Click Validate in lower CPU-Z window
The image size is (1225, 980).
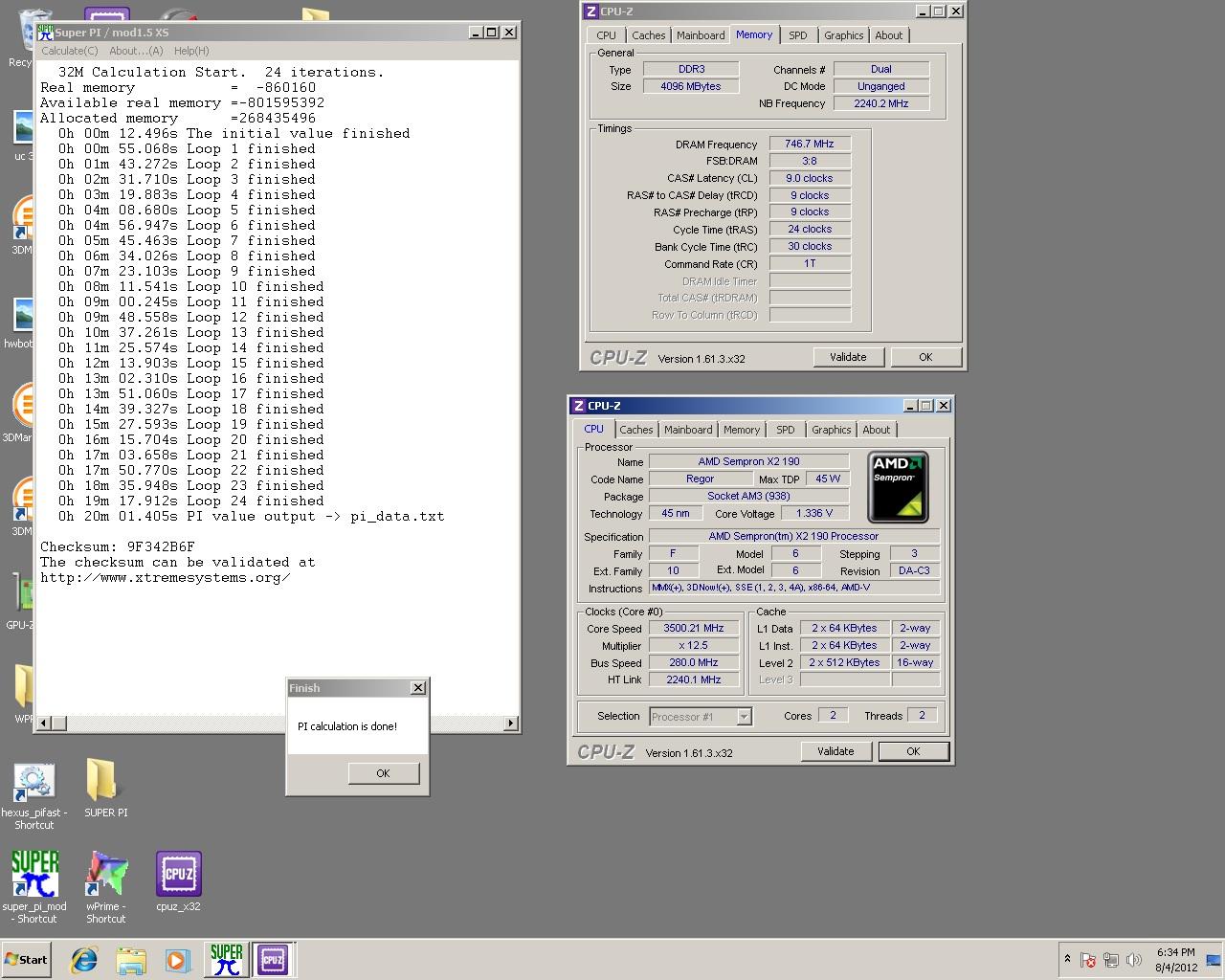[x=835, y=751]
